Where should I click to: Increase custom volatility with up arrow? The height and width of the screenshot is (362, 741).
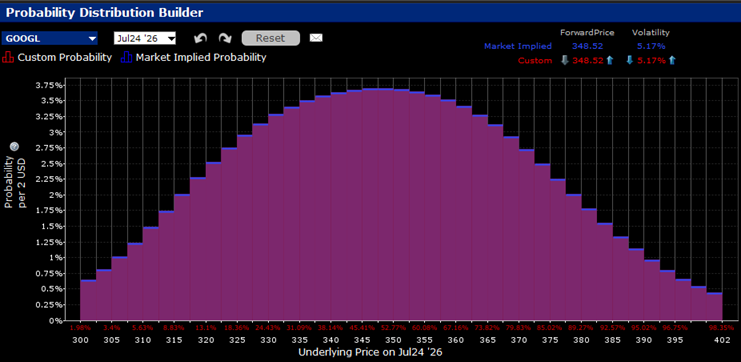[672, 60]
